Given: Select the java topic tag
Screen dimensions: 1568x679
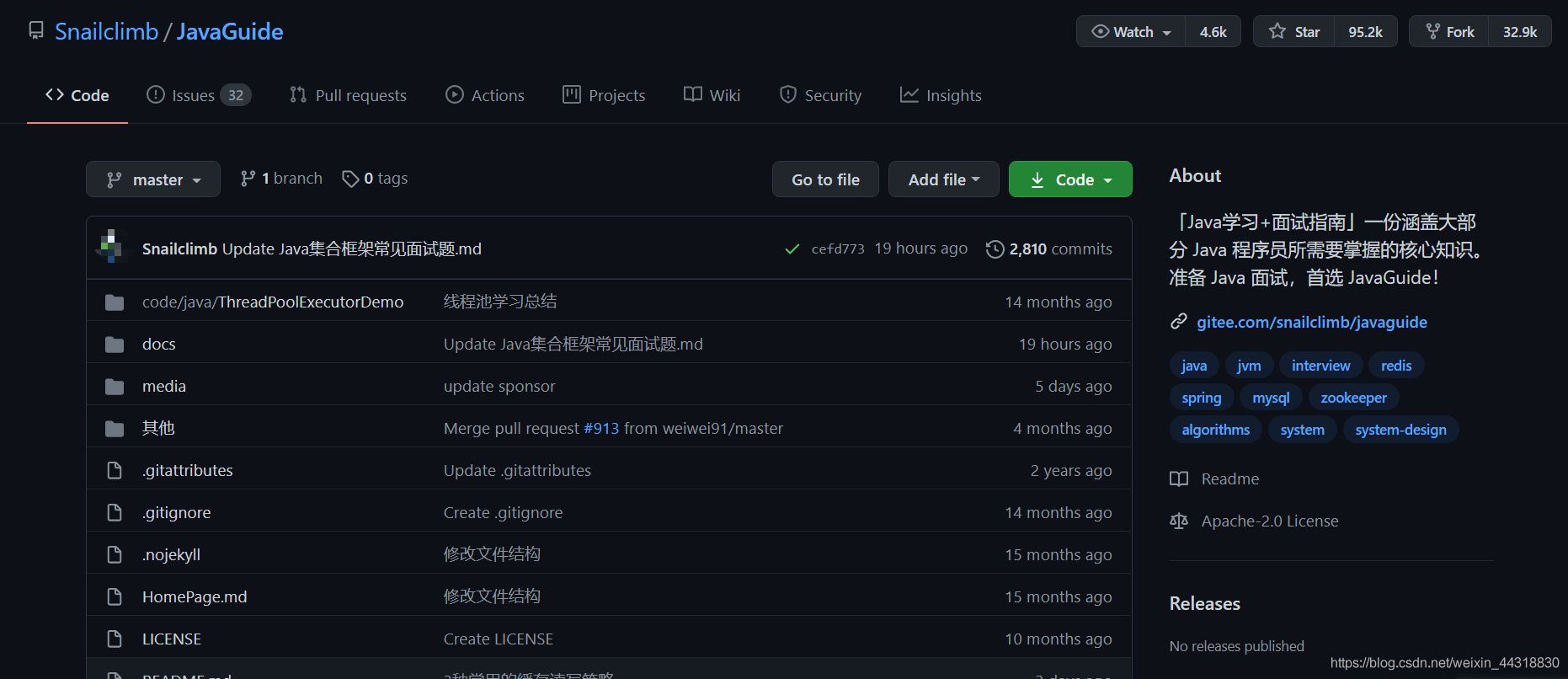Looking at the screenshot, I should (1194, 365).
